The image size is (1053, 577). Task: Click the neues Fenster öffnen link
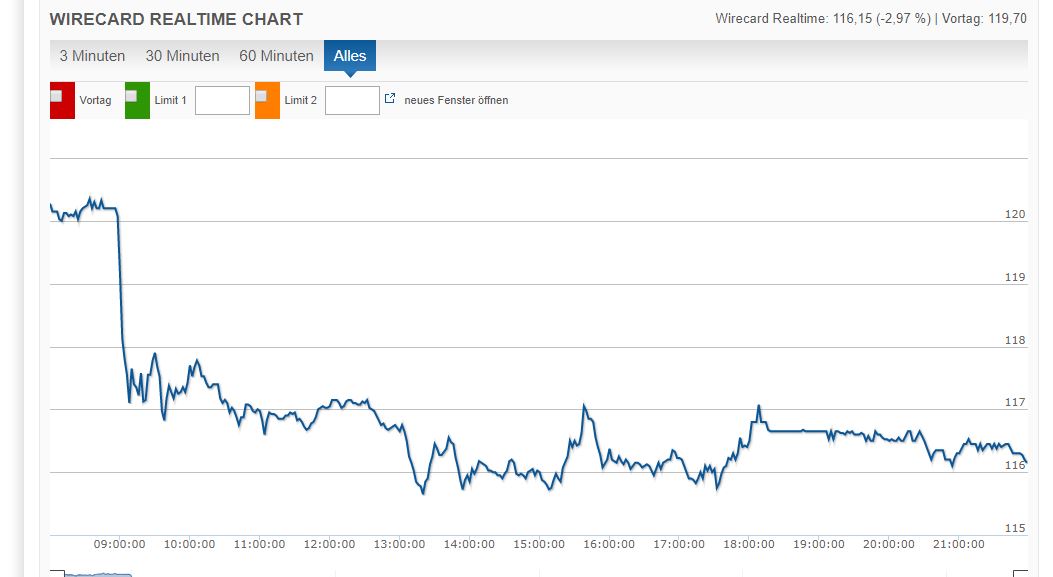click(455, 100)
